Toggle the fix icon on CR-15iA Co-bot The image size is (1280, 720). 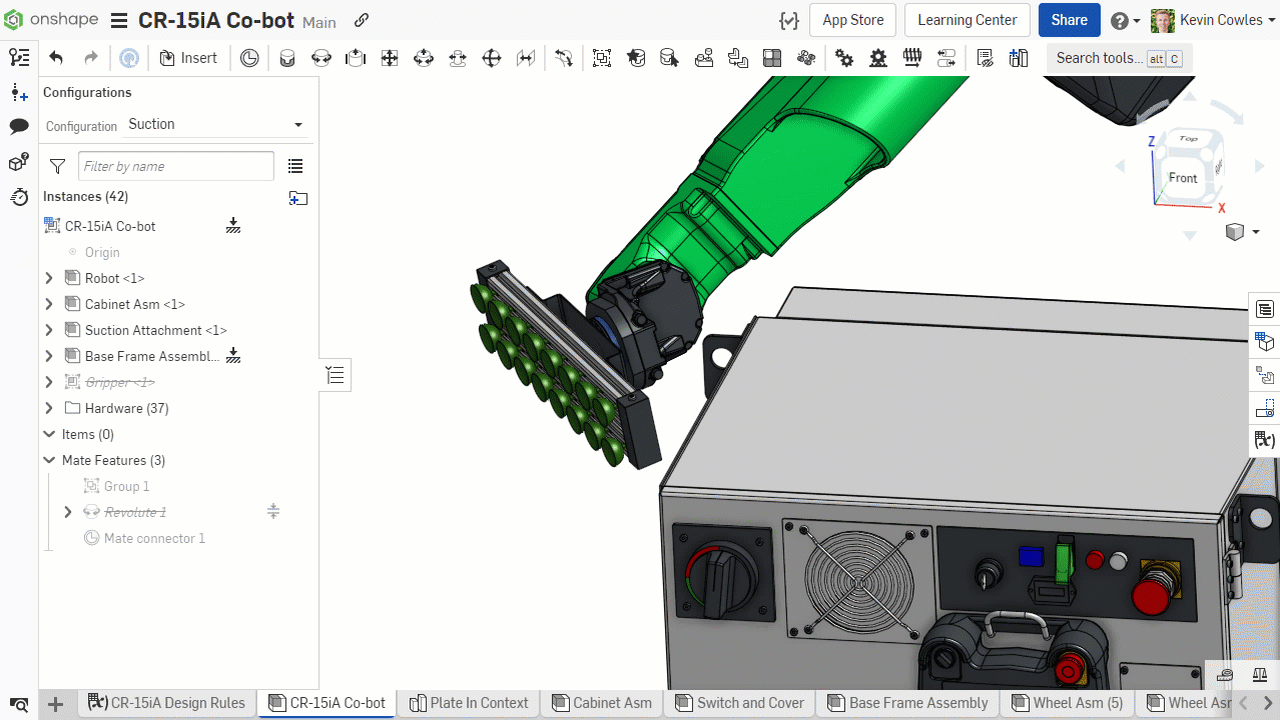pos(233,226)
